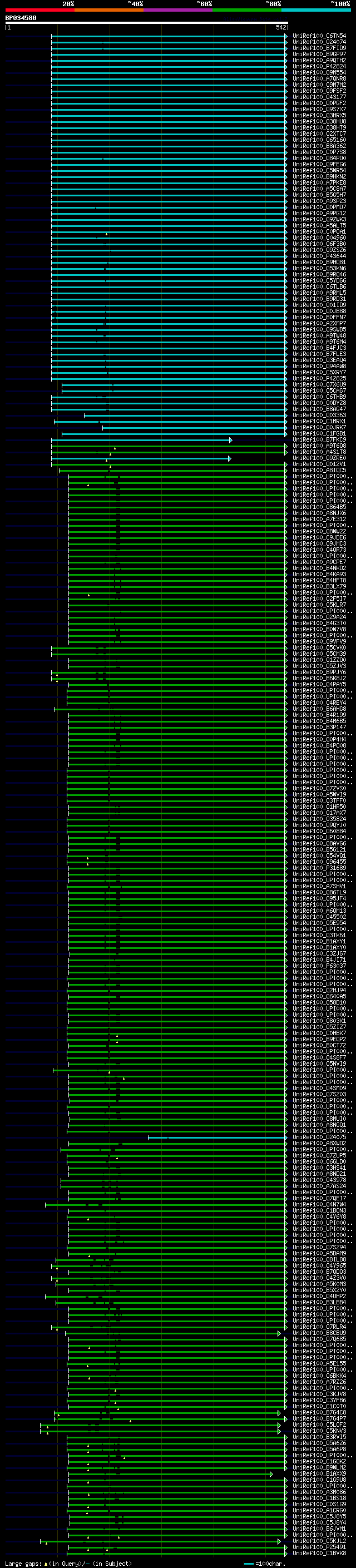This screenshot has height=1568, width=356.
Task: Select label UniRef100_Q53KN6
Action: tap(319, 269)
